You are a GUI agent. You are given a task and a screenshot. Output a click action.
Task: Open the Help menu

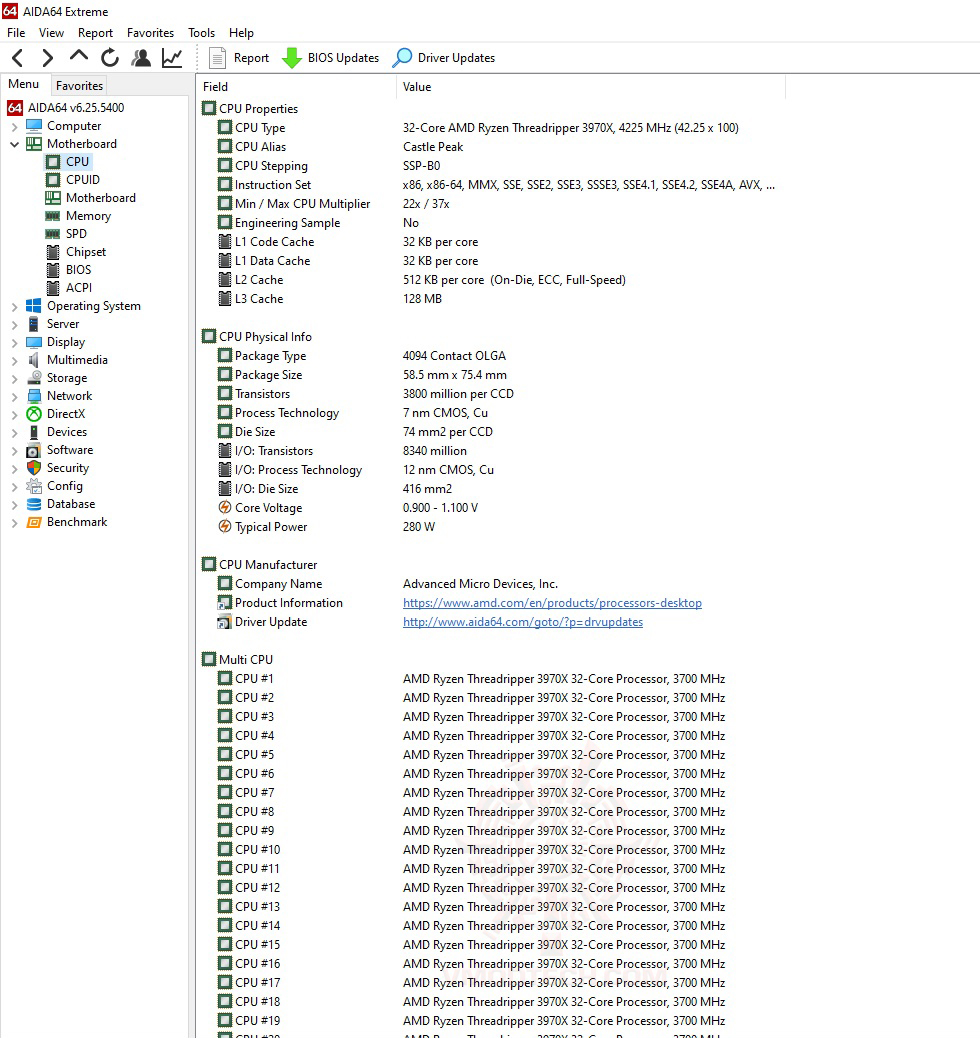pos(241,32)
